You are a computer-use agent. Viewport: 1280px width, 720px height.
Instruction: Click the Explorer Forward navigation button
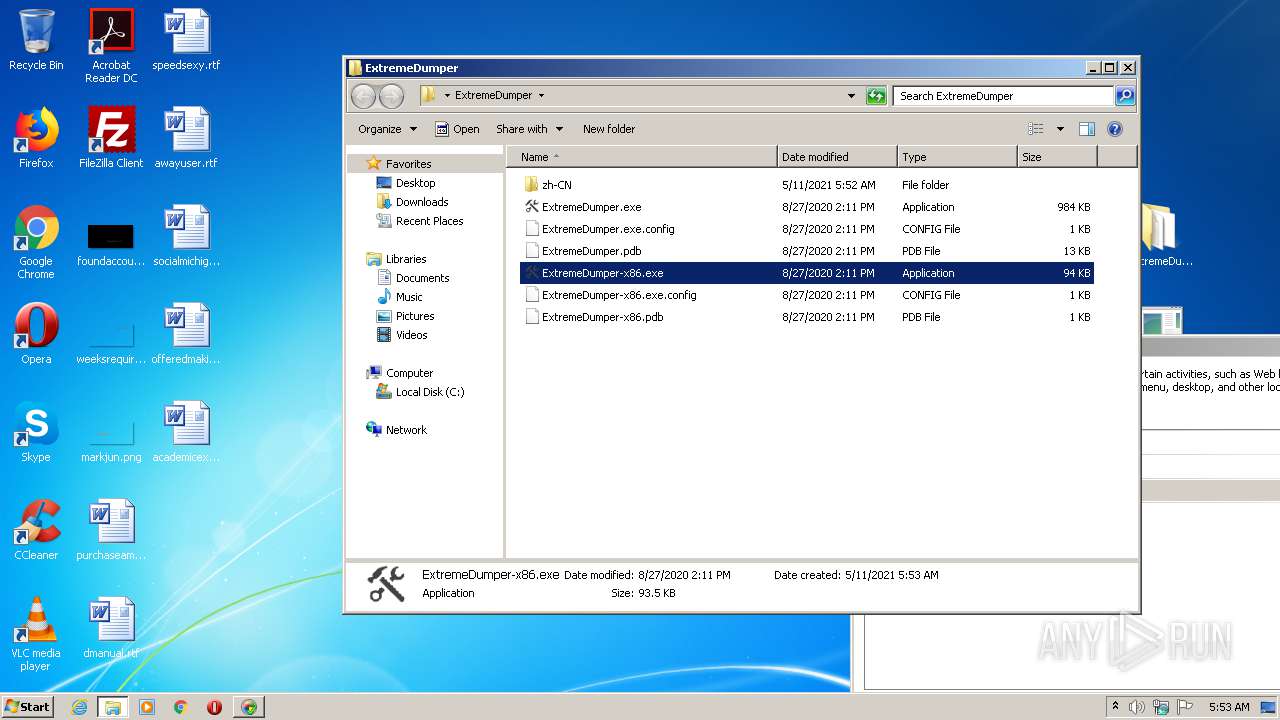tap(392, 96)
